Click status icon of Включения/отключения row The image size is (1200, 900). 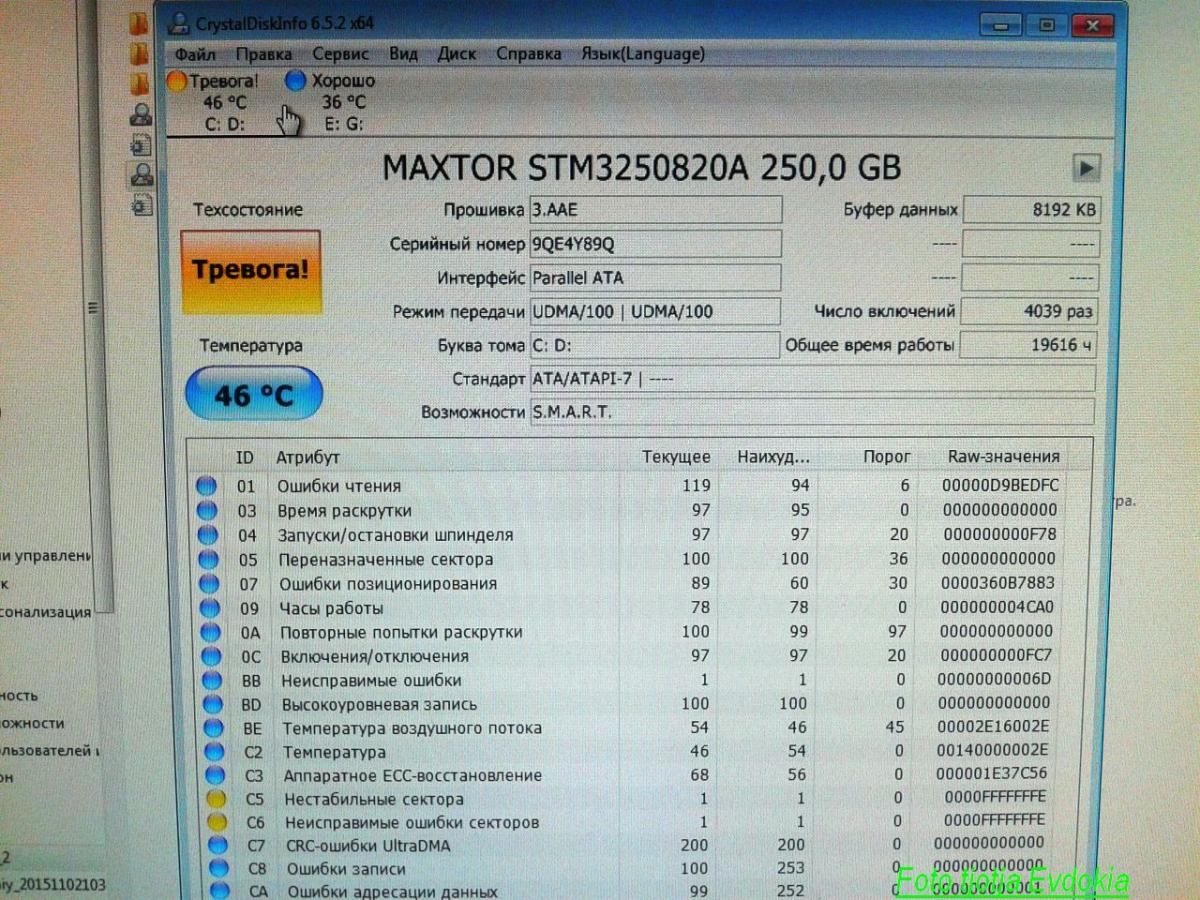(x=210, y=656)
